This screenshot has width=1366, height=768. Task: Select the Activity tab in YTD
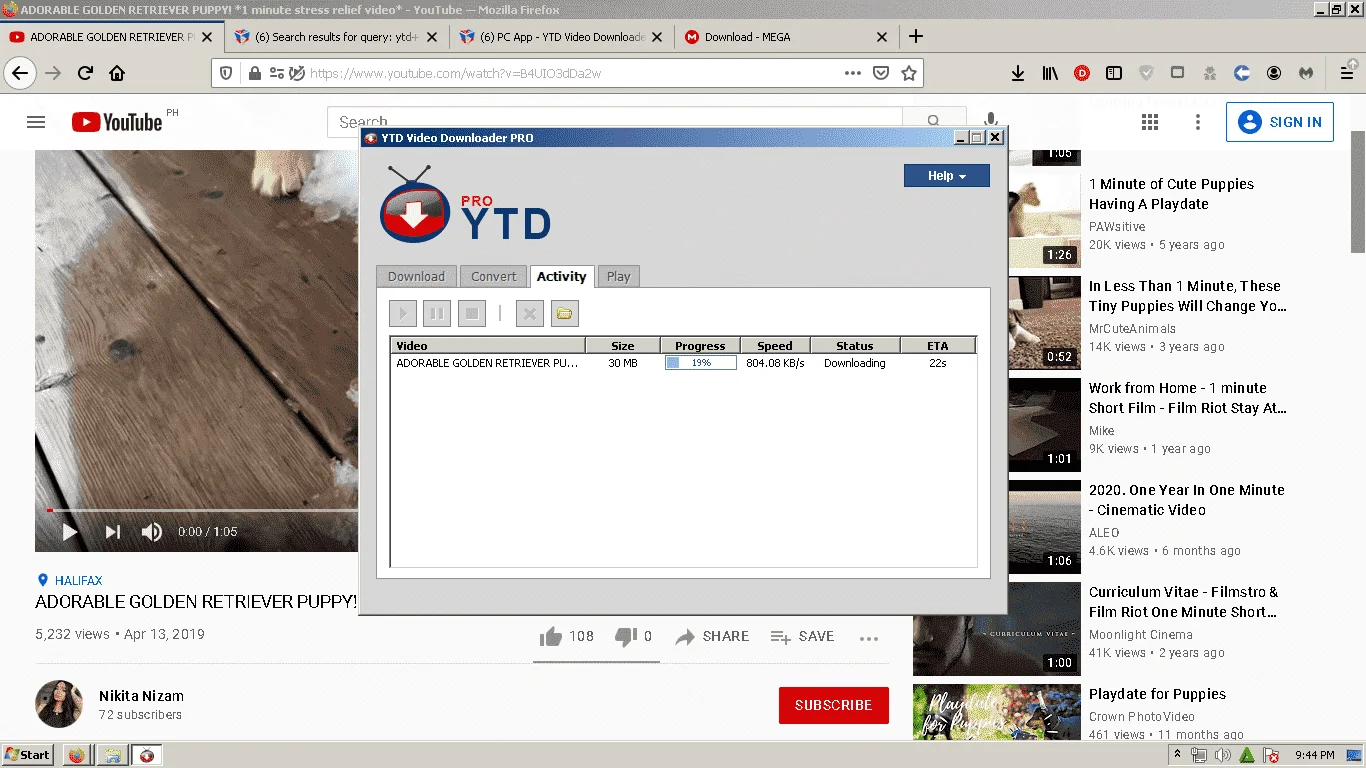click(x=561, y=277)
